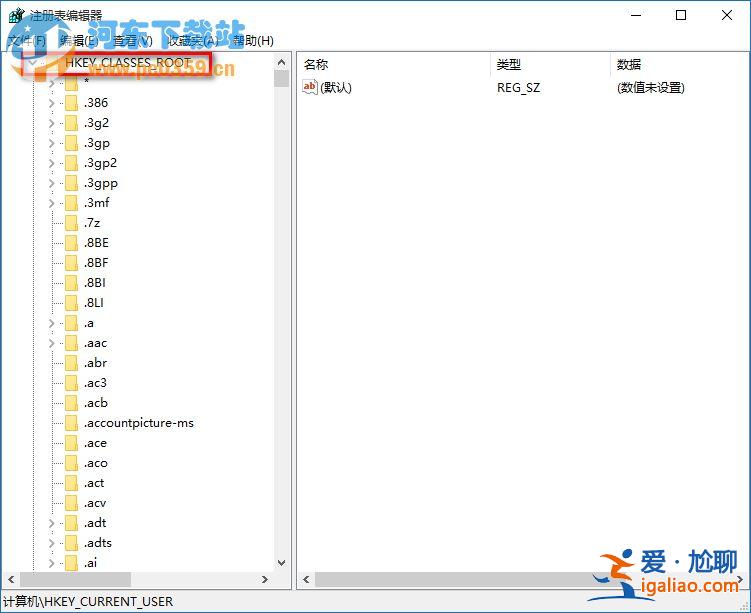Click the .3gp folder icon
Viewport: 751px width, 613px height.
pos(71,143)
